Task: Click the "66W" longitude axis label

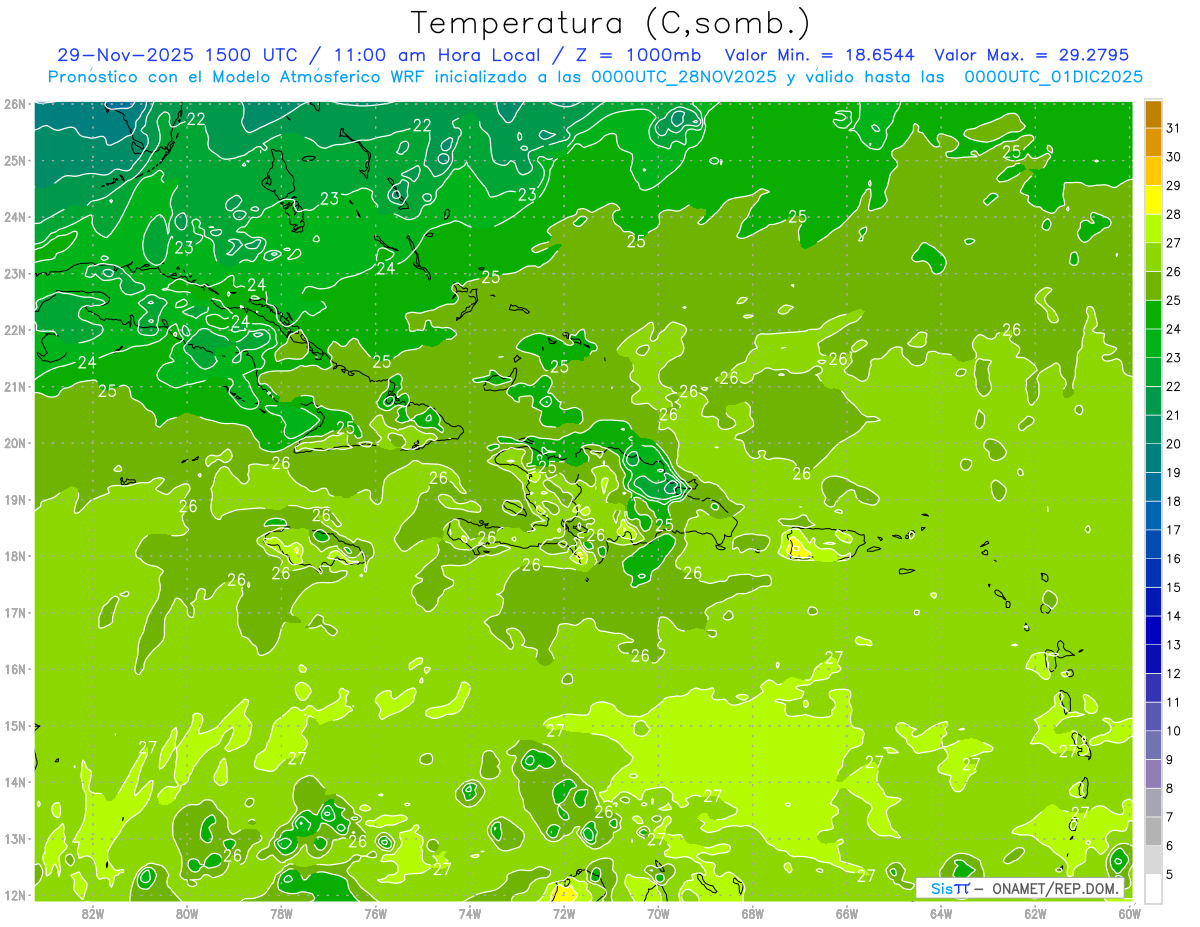Action: point(847,913)
